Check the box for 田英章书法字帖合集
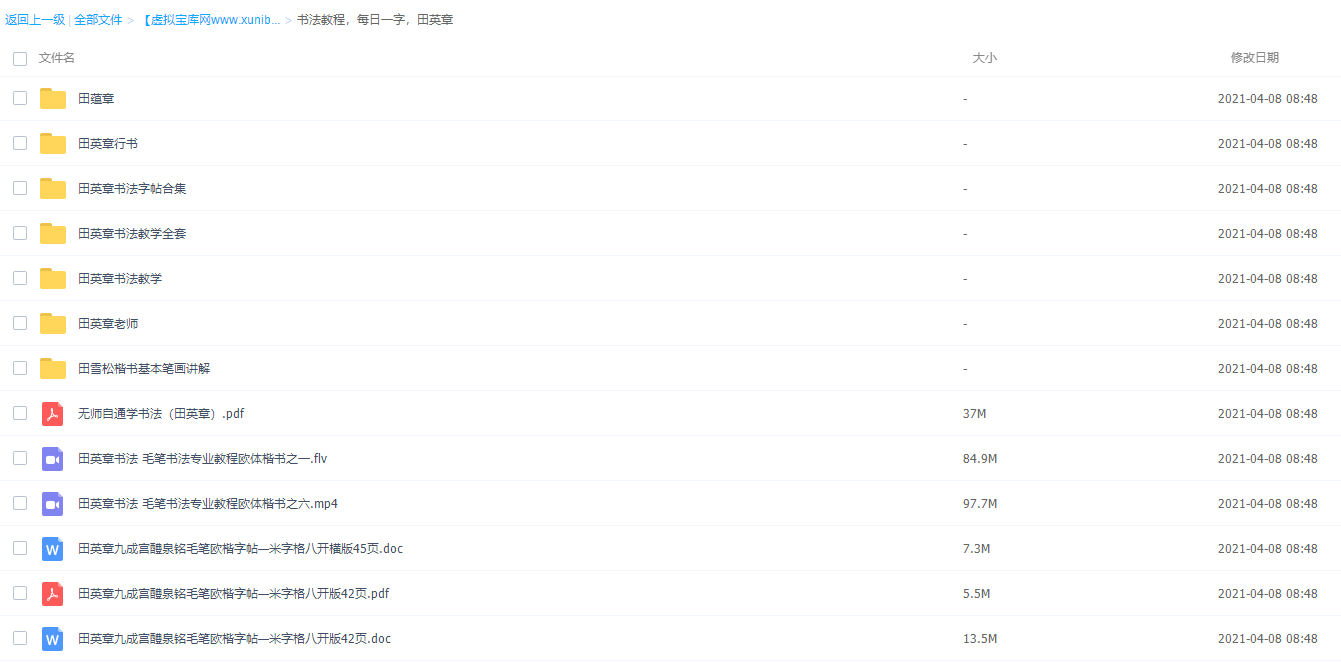This screenshot has width=1341, height=663. pyautogui.click(x=20, y=188)
